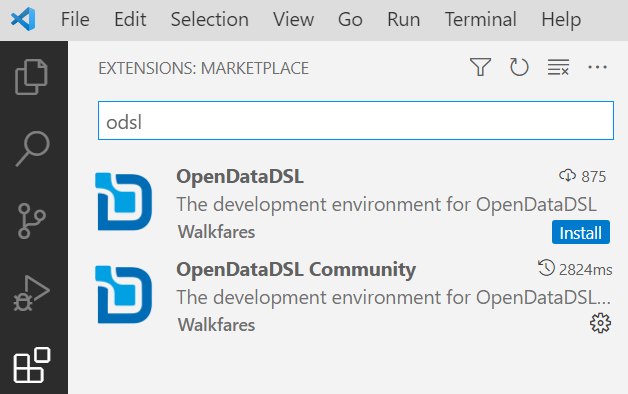
Task: Click the filter extensions funnel icon
Action: click(x=480, y=67)
